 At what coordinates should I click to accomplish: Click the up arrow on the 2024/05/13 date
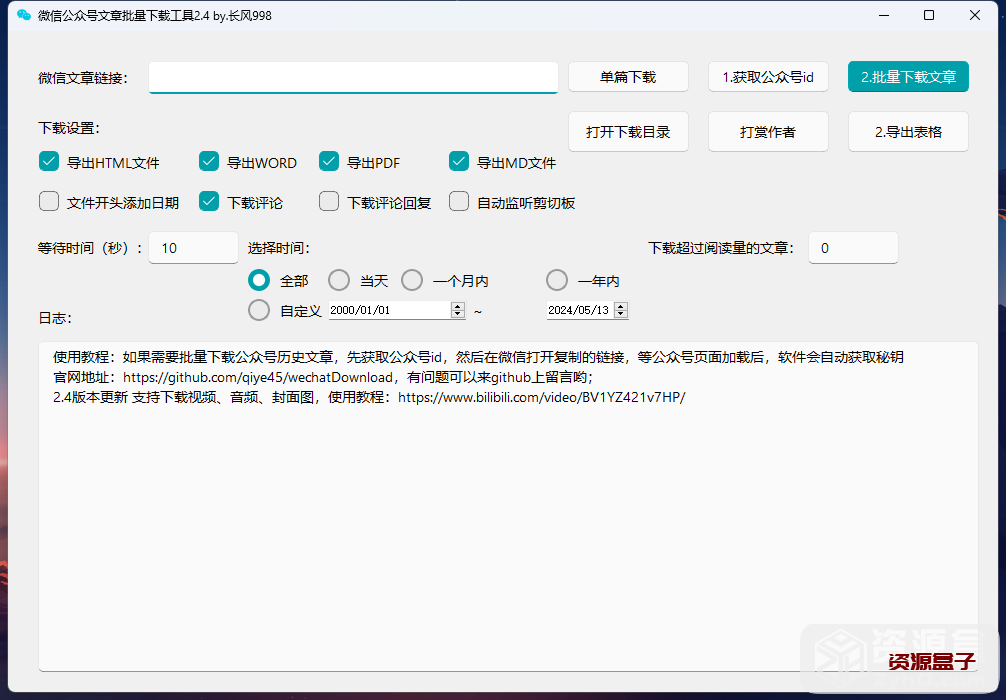click(621, 305)
